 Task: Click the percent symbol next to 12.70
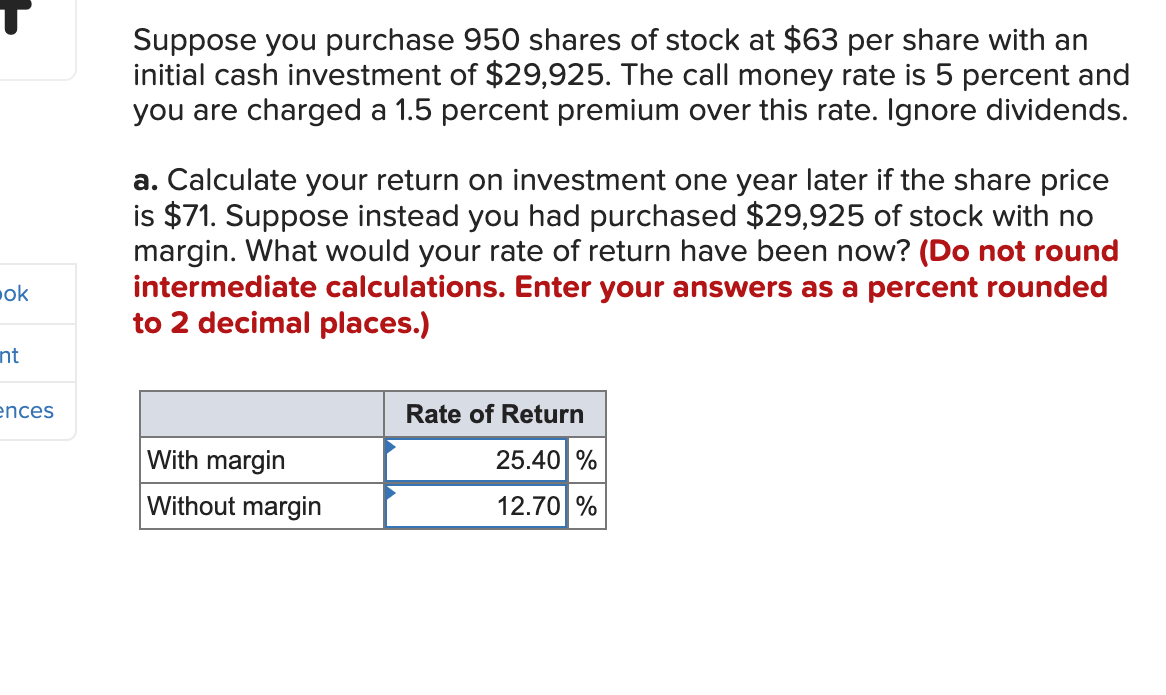point(587,506)
